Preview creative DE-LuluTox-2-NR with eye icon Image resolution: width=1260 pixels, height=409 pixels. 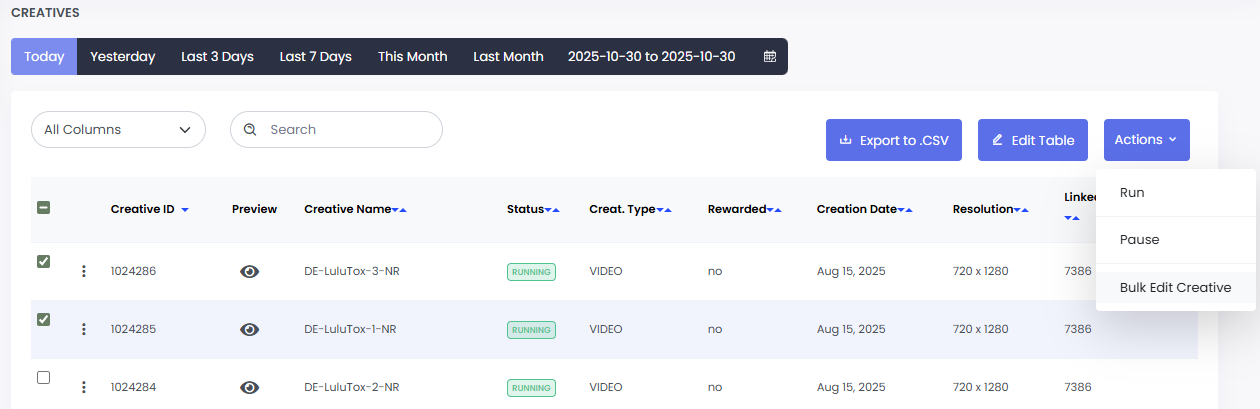(x=250, y=387)
